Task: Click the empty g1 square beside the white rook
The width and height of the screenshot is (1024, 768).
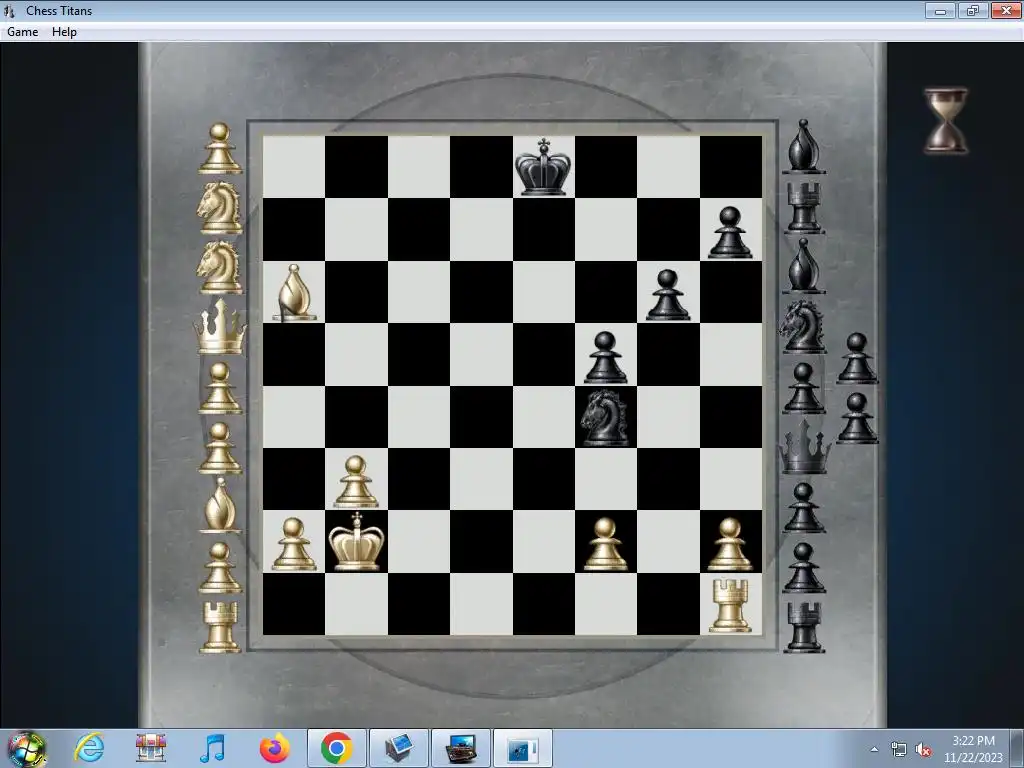Action: [x=667, y=604]
